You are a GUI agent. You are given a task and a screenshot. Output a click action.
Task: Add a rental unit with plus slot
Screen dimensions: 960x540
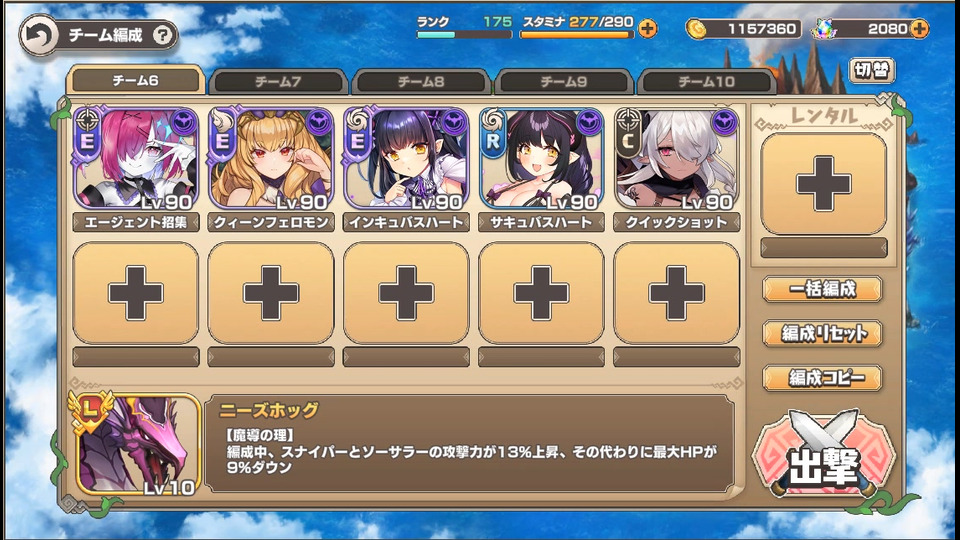coord(823,184)
